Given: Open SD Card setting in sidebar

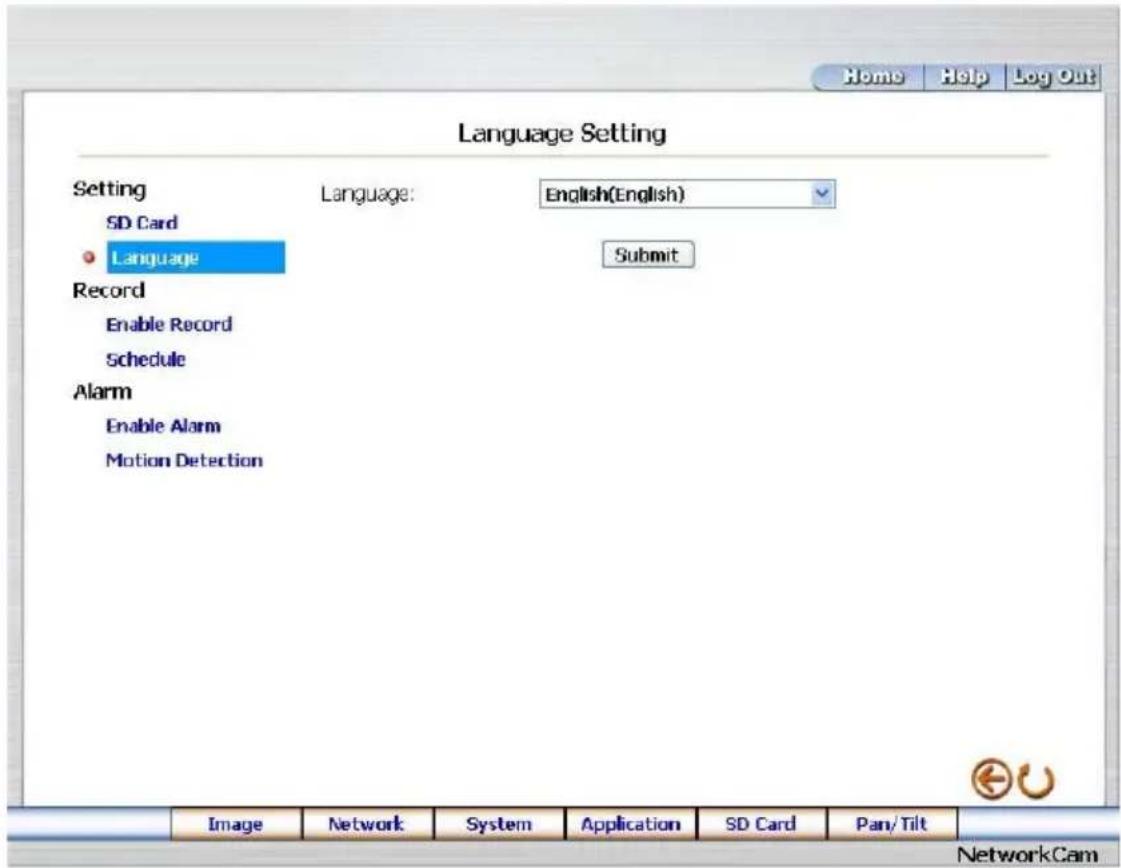Looking at the screenshot, I should [142, 223].
